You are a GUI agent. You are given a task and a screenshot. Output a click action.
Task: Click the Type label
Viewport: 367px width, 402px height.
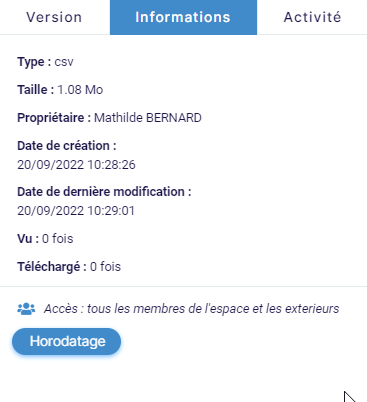point(34,62)
